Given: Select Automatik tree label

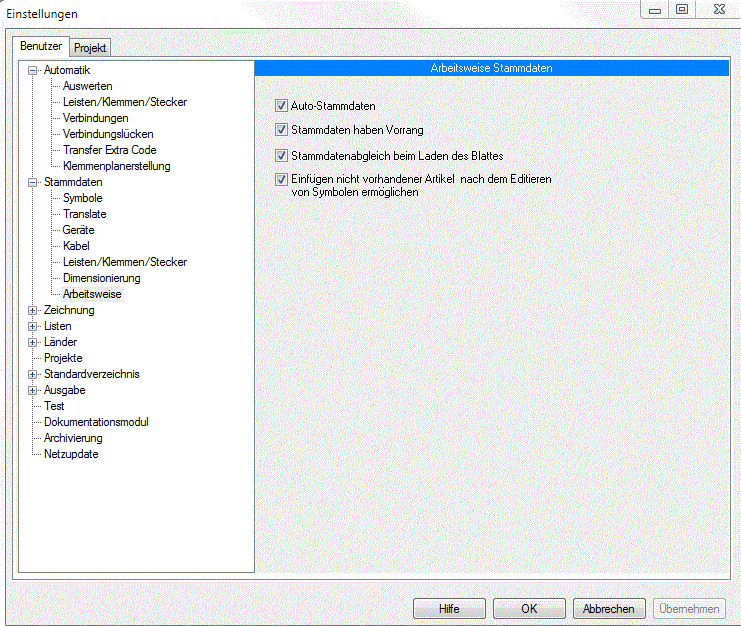Looking at the screenshot, I should tap(67, 70).
